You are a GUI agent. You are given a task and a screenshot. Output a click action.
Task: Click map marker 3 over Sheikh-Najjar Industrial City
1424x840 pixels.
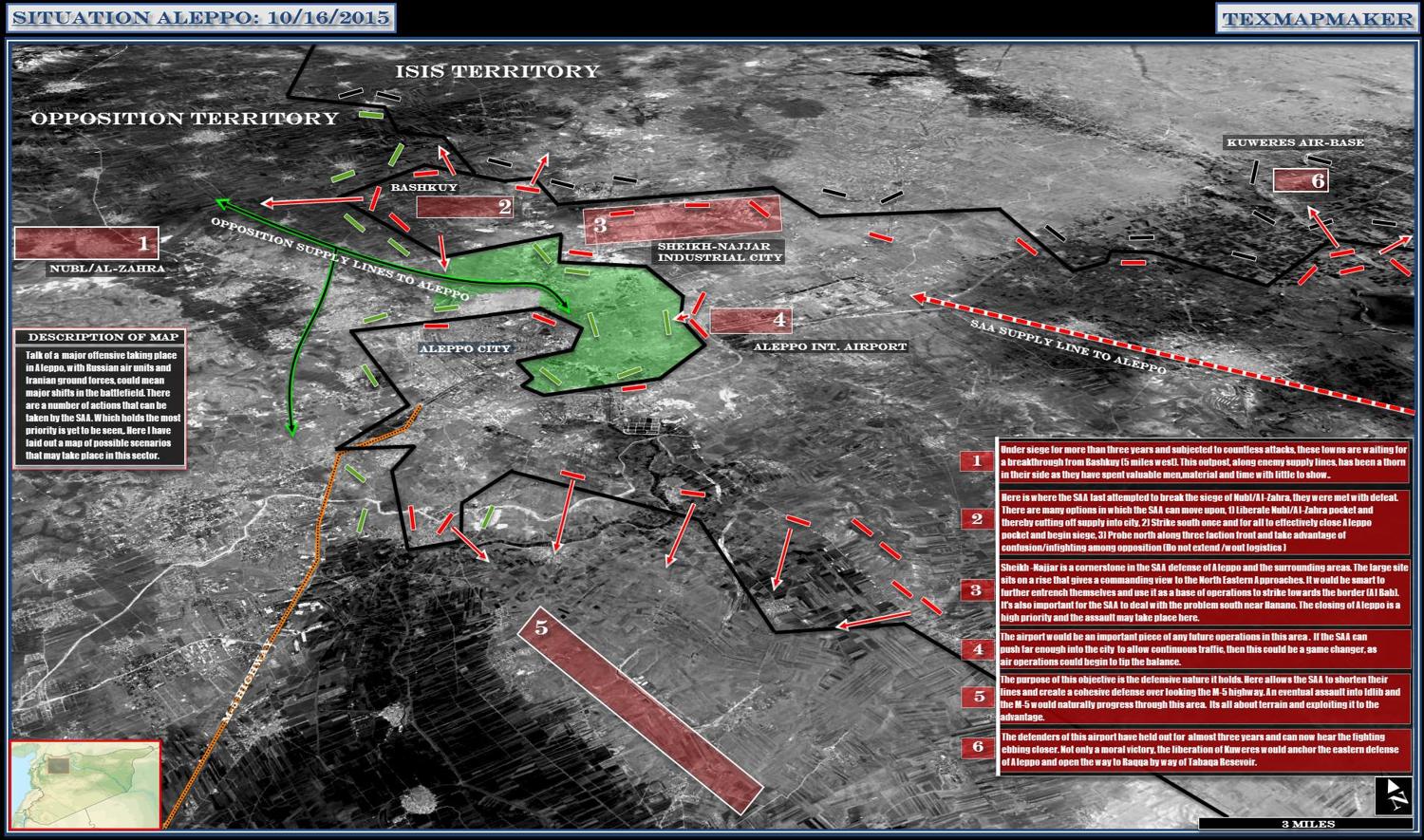[x=682, y=218]
